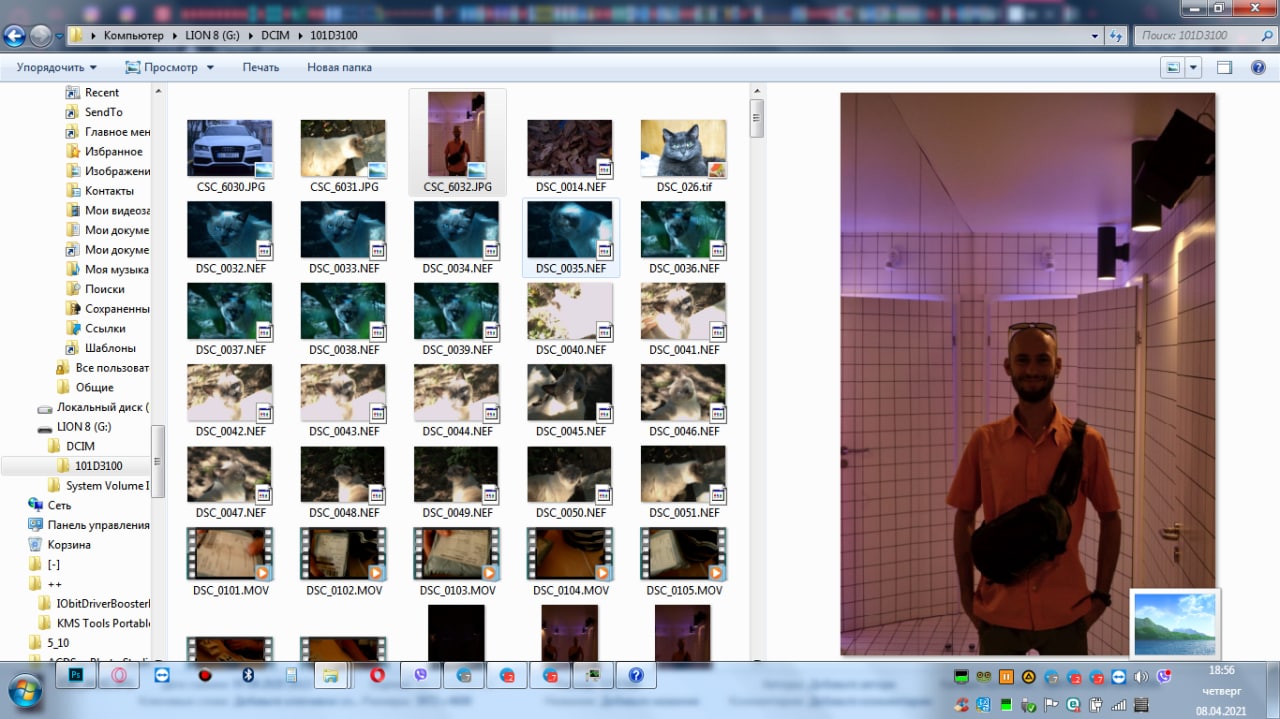This screenshot has height=719, width=1280.
Task: Select the DCIM folder in the tree
Action: [x=80, y=446]
